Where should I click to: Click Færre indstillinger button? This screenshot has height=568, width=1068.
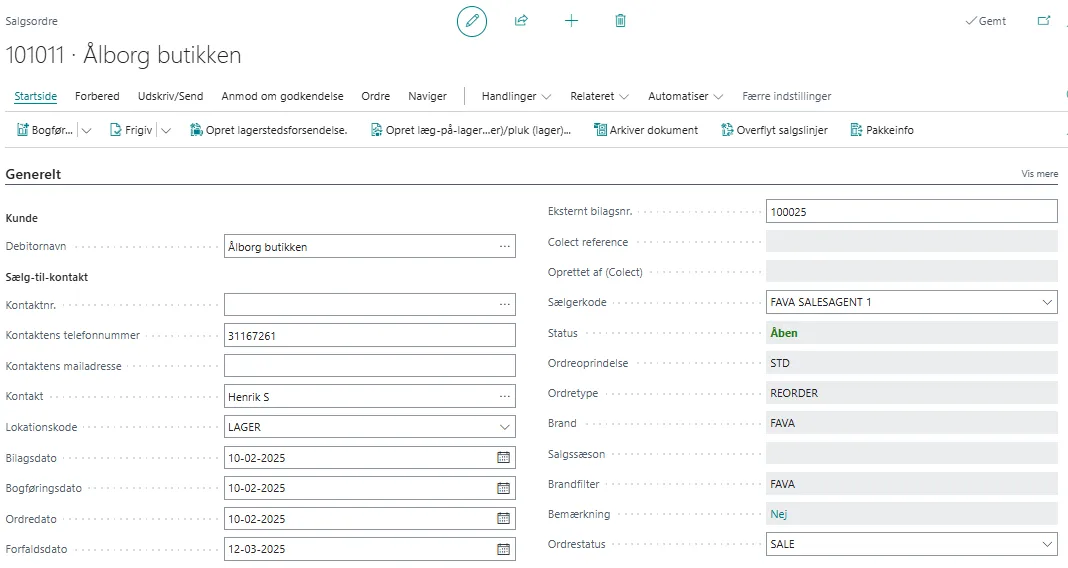click(786, 96)
